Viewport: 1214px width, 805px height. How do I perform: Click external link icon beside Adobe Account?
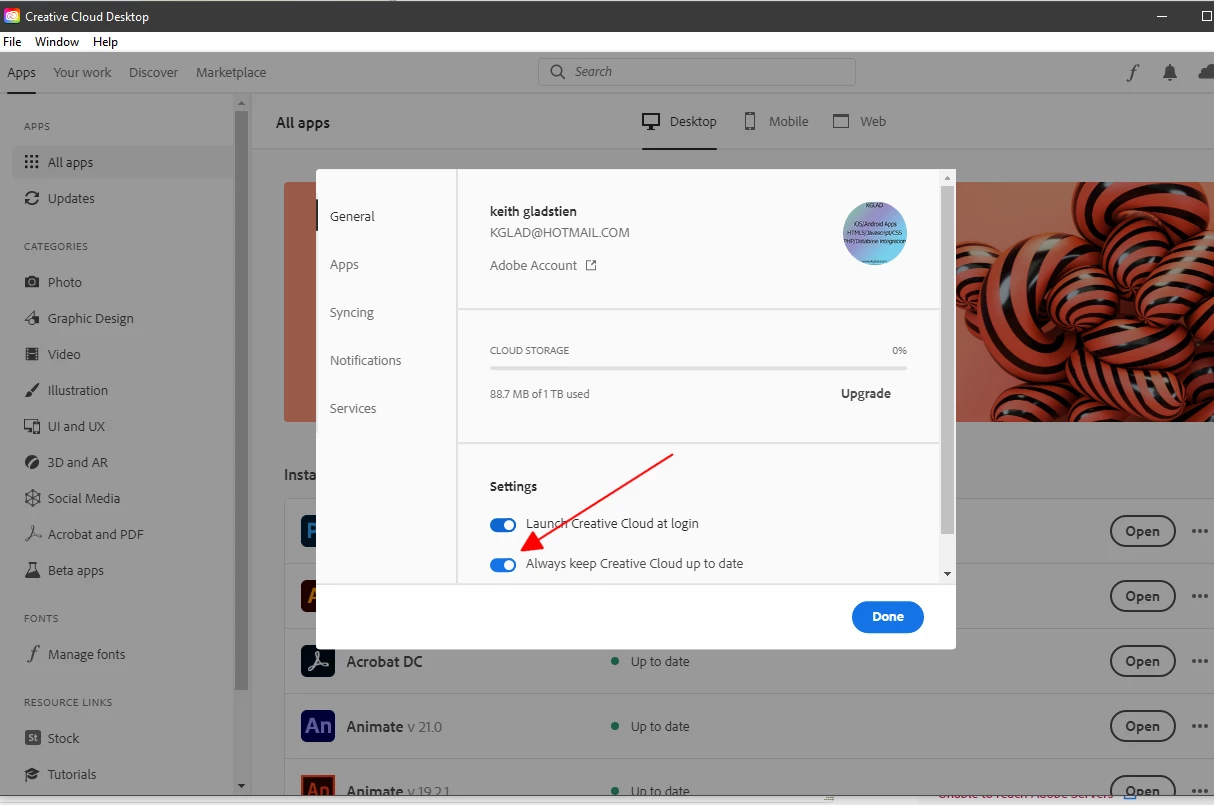click(x=591, y=265)
